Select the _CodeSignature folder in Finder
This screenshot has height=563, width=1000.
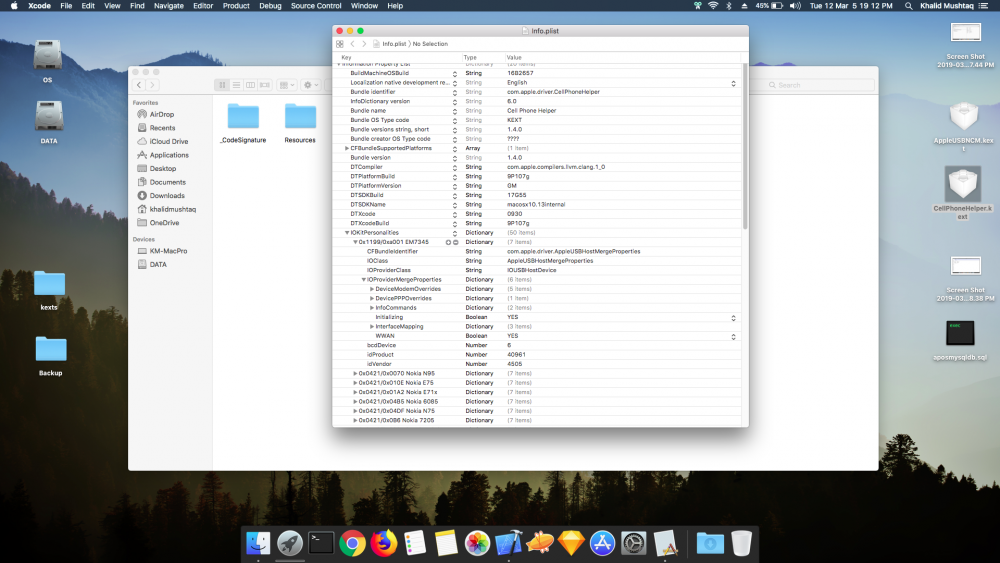pyautogui.click(x=243, y=123)
